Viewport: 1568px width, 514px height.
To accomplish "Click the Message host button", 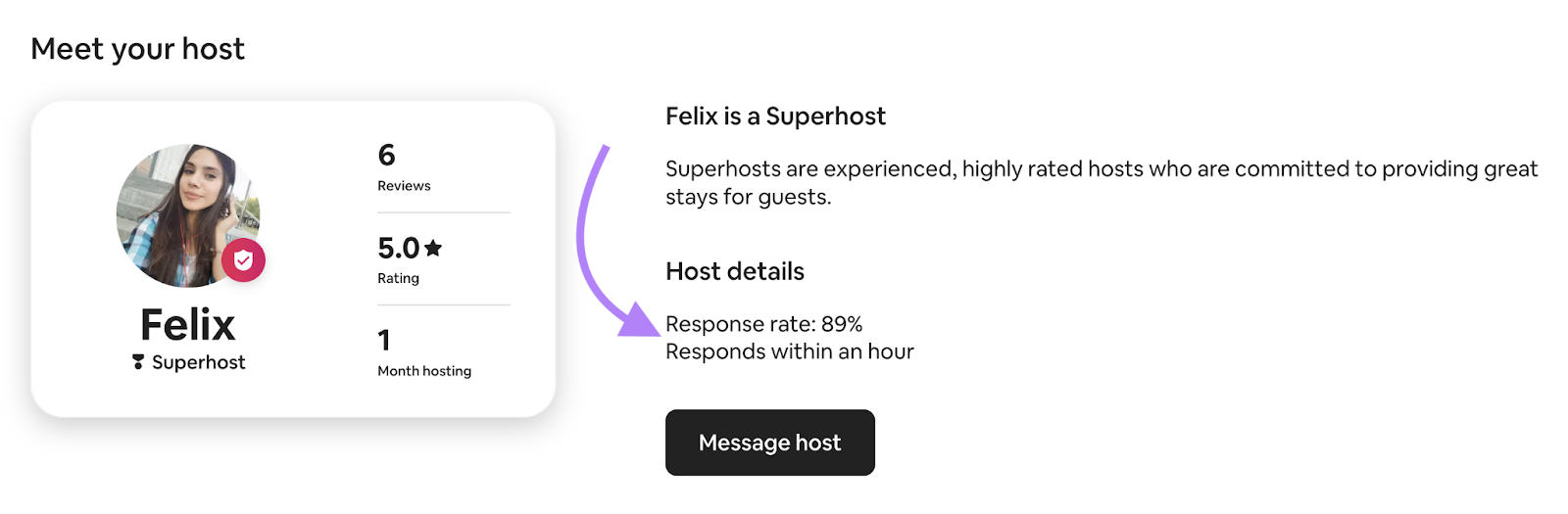I will 769,443.
